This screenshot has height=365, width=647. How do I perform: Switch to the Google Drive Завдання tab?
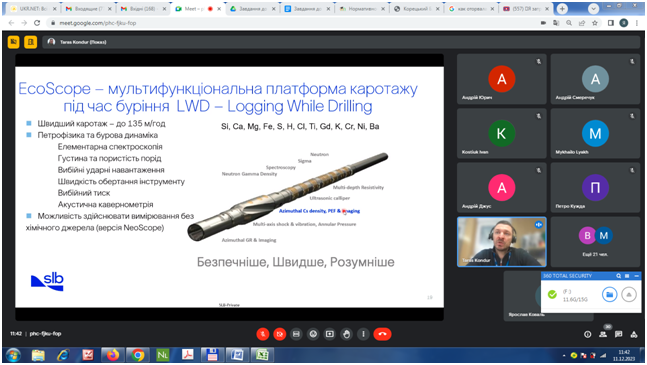[253, 9]
